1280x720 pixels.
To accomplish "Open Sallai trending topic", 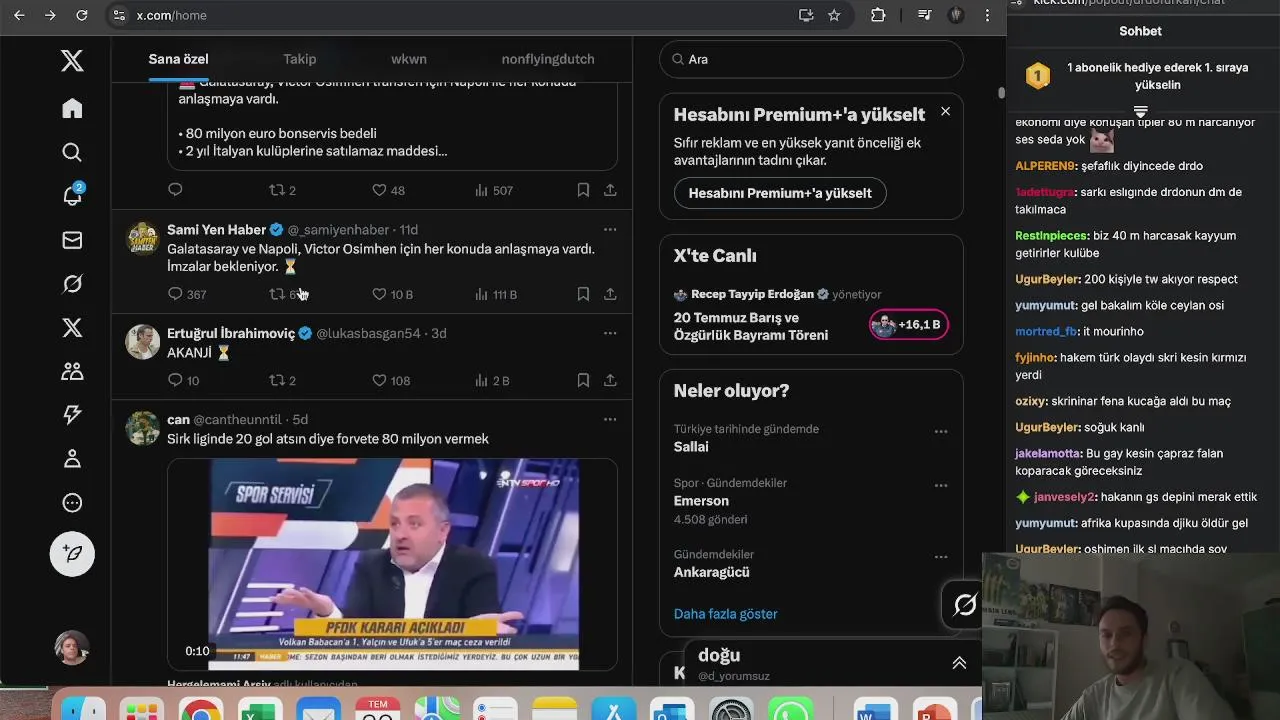I will click(691, 447).
